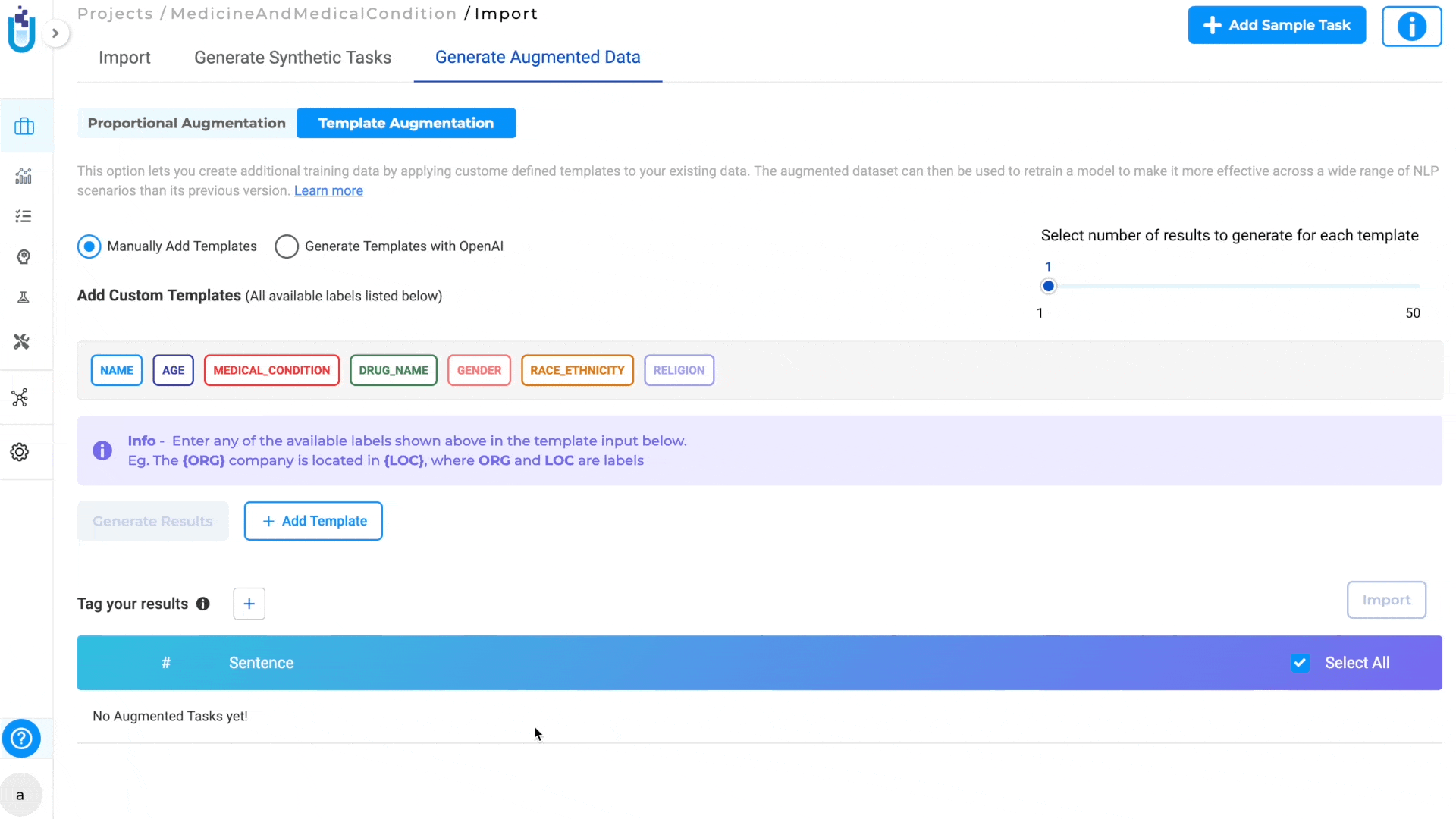
Task: Switch to Generate Synthetic Tasks tab
Action: [293, 57]
